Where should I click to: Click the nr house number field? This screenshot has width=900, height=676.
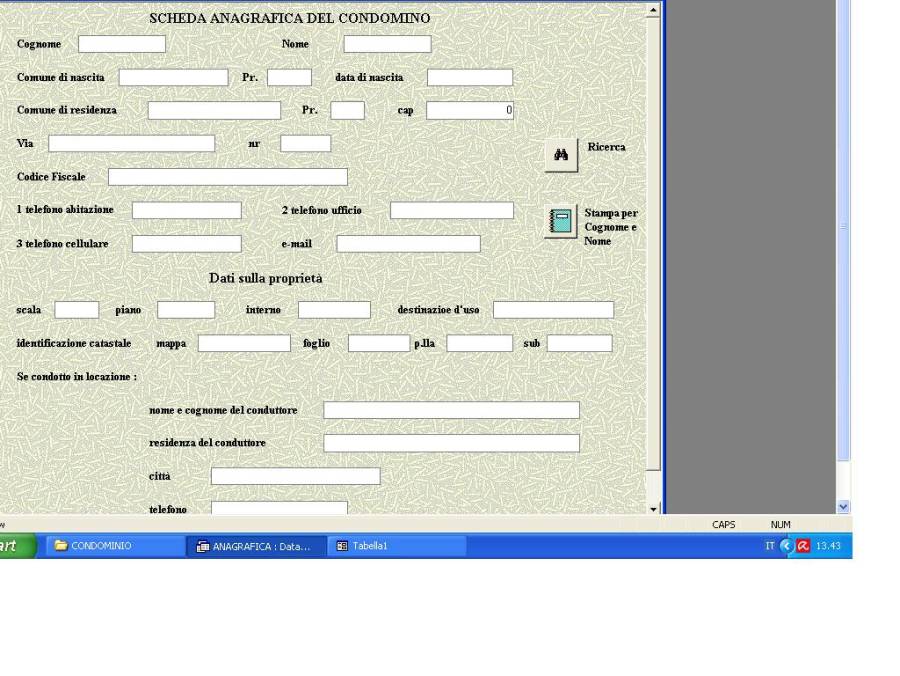click(x=305, y=143)
